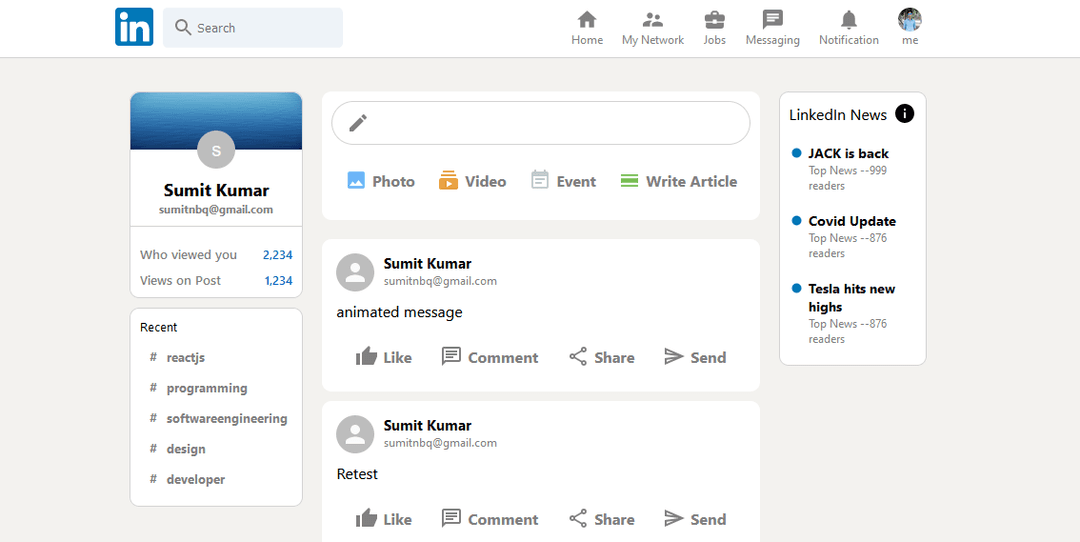This screenshot has width=1080, height=542.
Task: Click the LinkedIn logo
Action: click(x=134, y=27)
